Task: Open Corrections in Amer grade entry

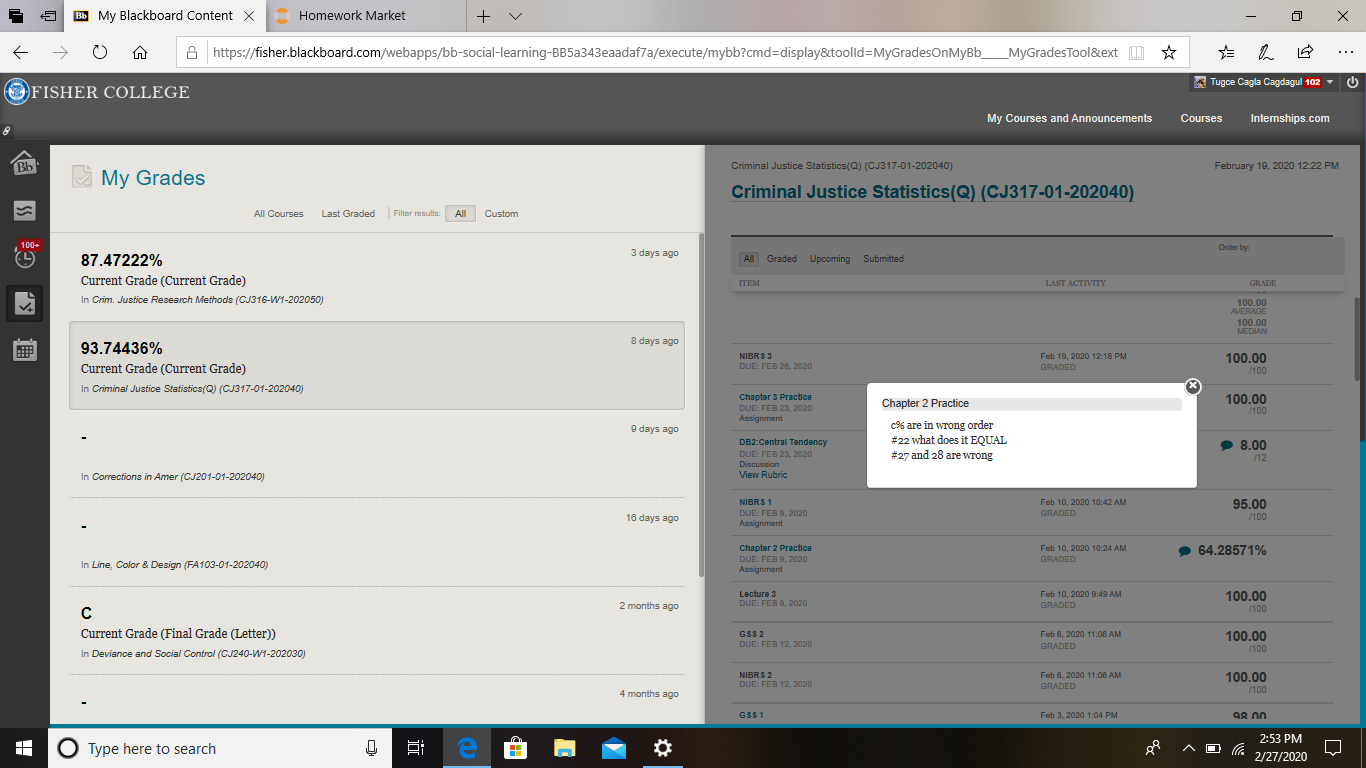Action: [377, 454]
